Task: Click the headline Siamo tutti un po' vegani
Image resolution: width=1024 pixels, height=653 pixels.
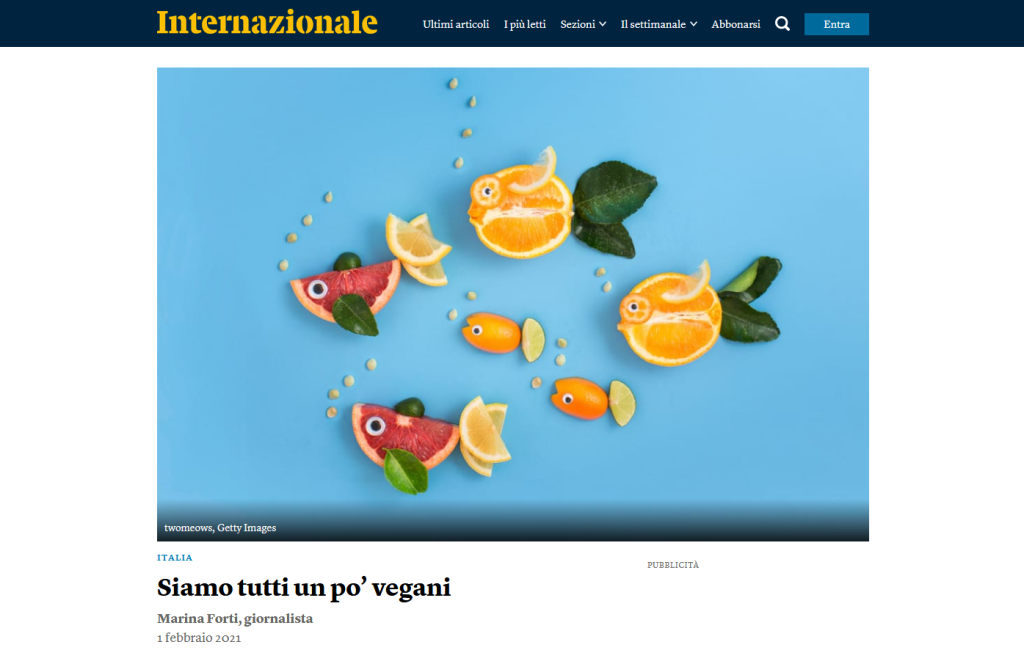Action: click(304, 588)
